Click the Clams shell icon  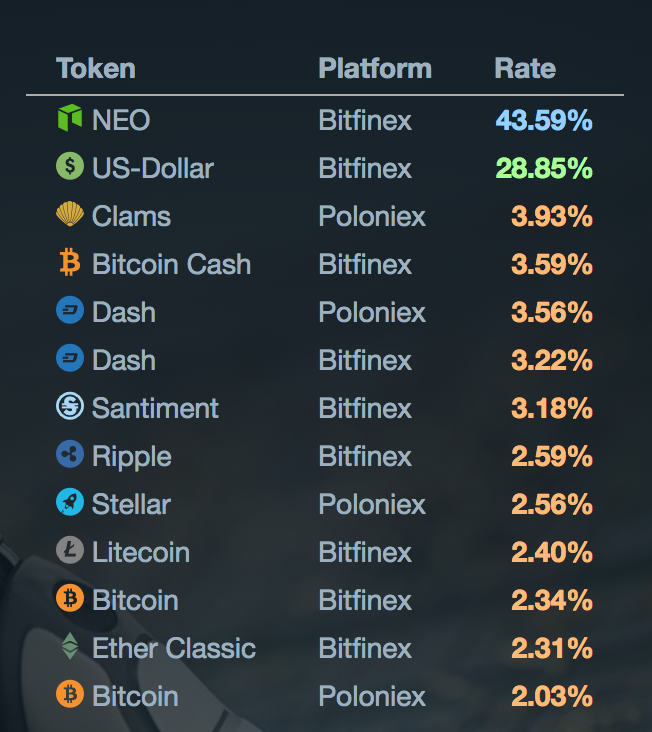[x=69, y=215]
